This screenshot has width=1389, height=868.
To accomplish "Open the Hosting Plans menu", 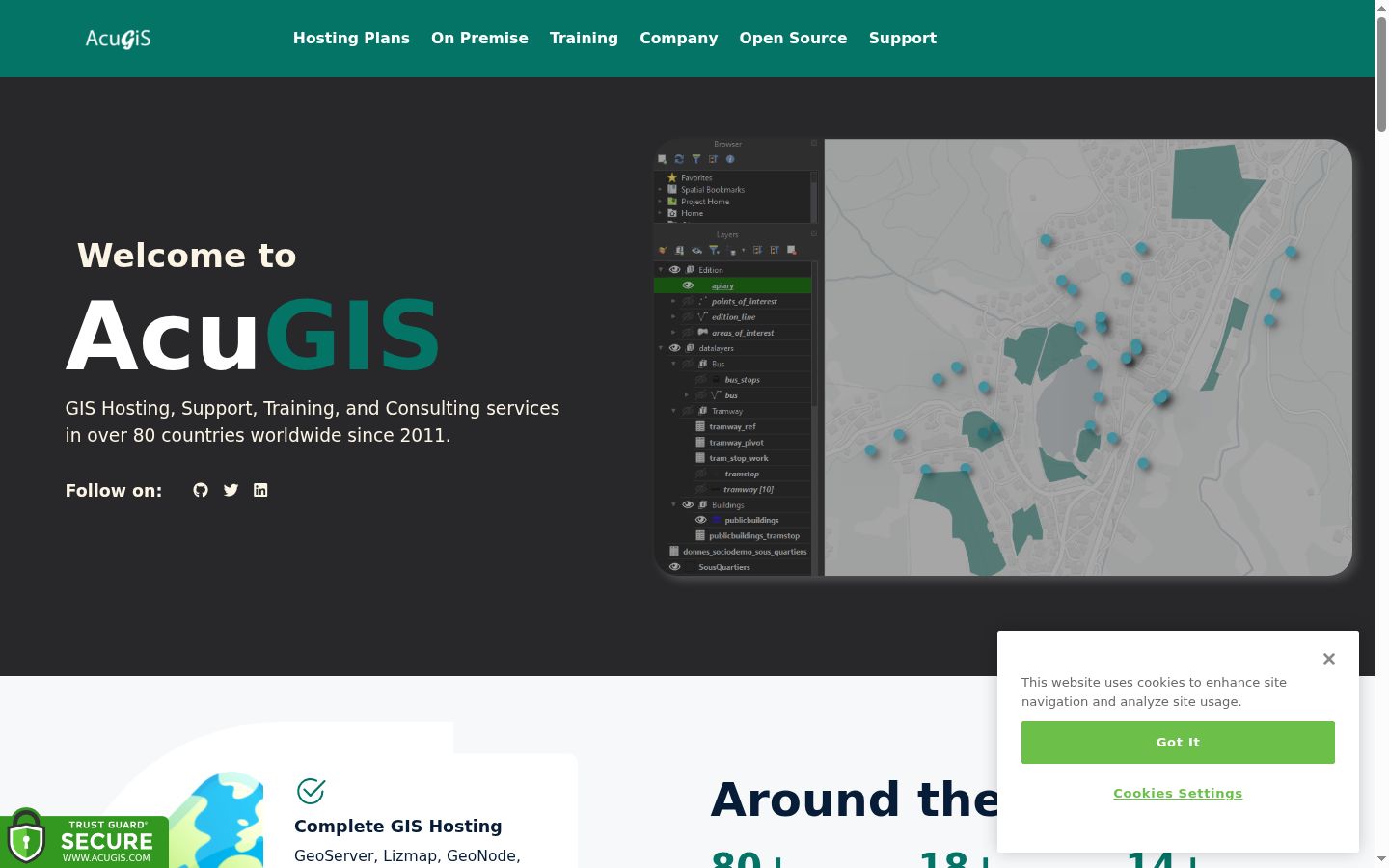I will [351, 39].
